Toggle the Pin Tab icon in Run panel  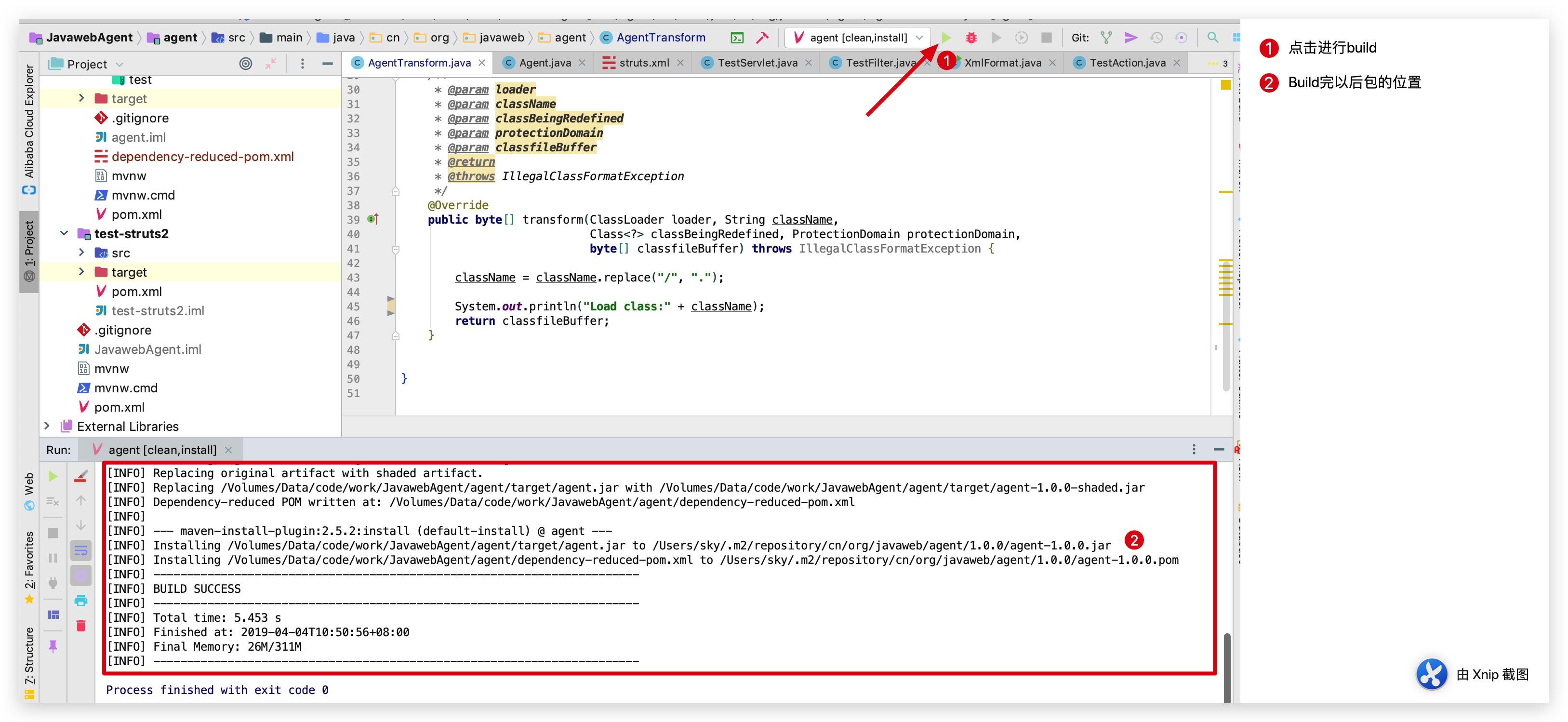[53, 646]
